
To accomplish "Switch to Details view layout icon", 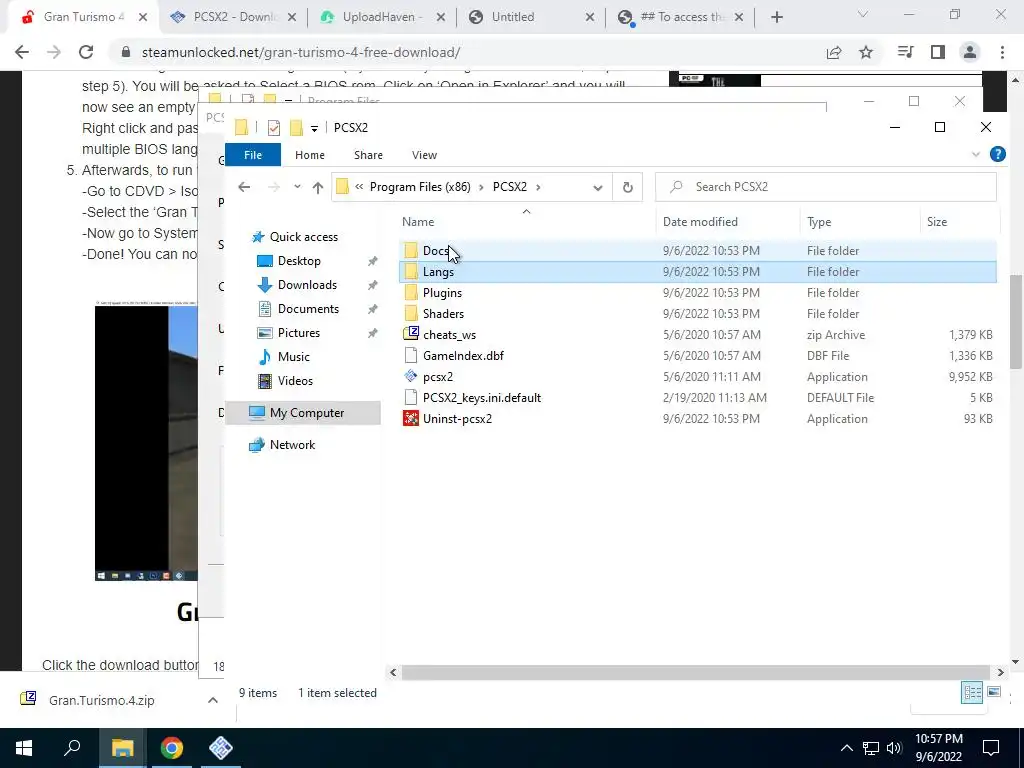I will pyautogui.click(x=972, y=692).
